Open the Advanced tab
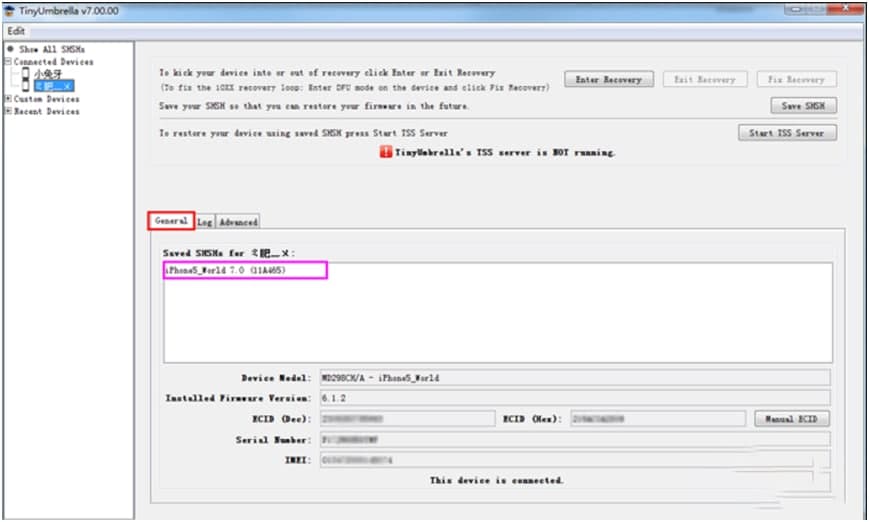The width and height of the screenshot is (869, 522). point(238,222)
